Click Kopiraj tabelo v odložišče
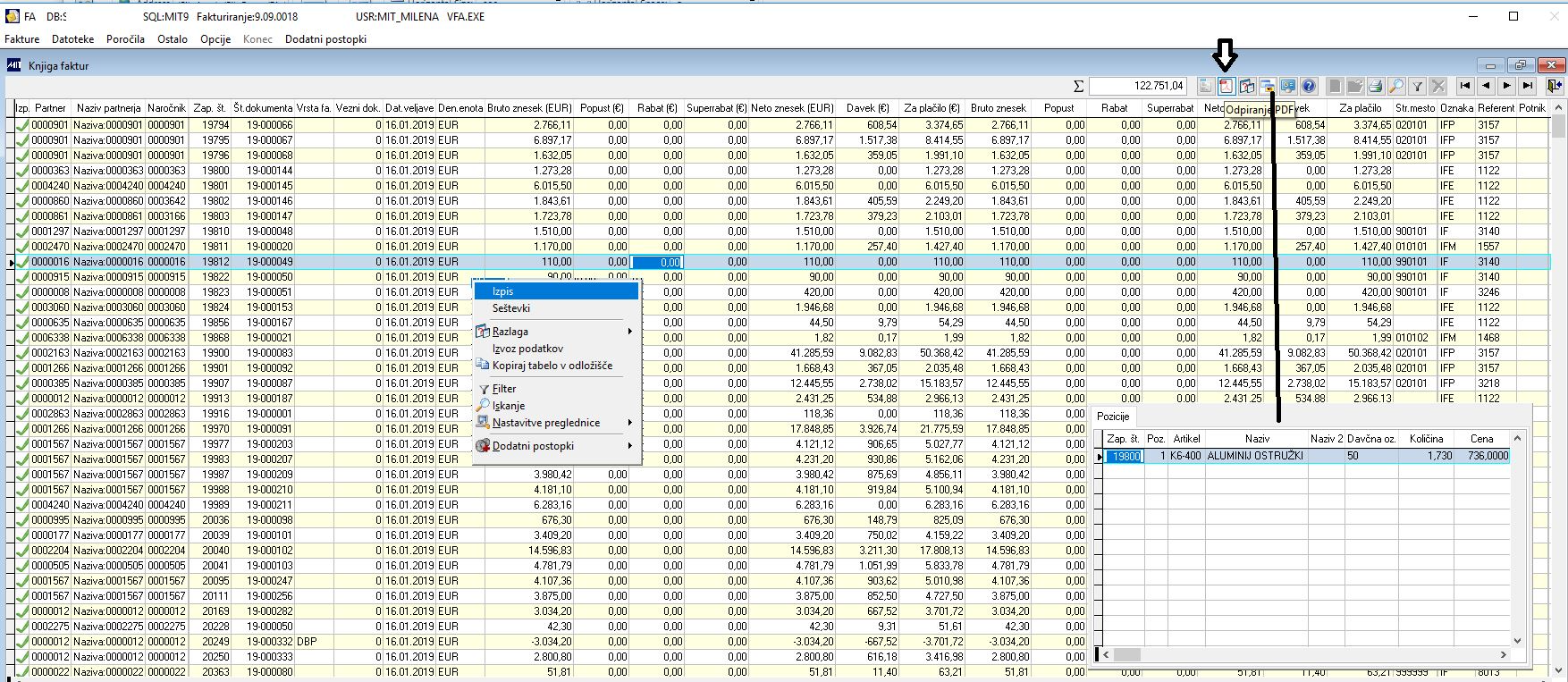This screenshot has width=1568, height=682. 552,366
